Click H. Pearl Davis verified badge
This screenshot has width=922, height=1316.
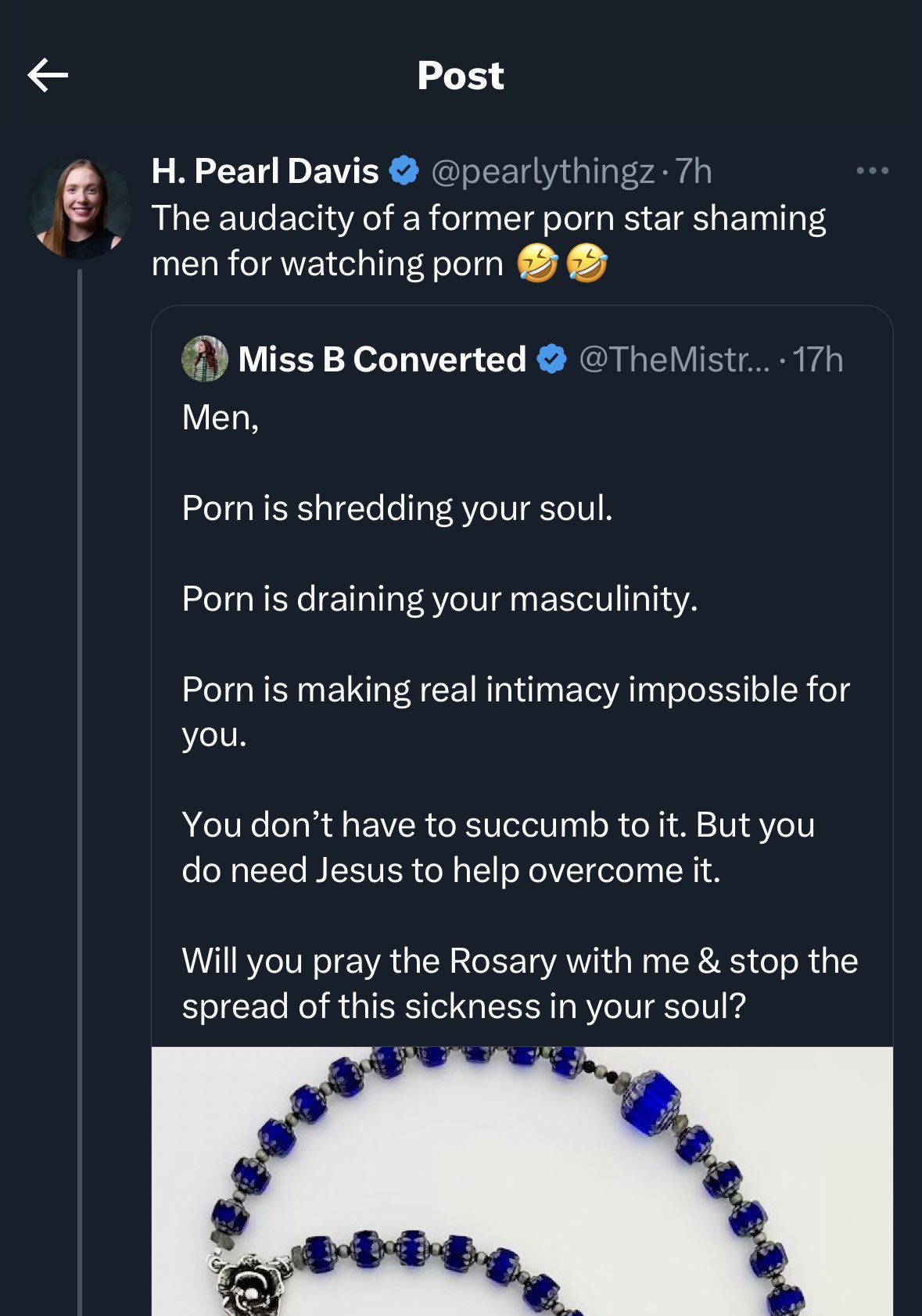[x=404, y=171]
